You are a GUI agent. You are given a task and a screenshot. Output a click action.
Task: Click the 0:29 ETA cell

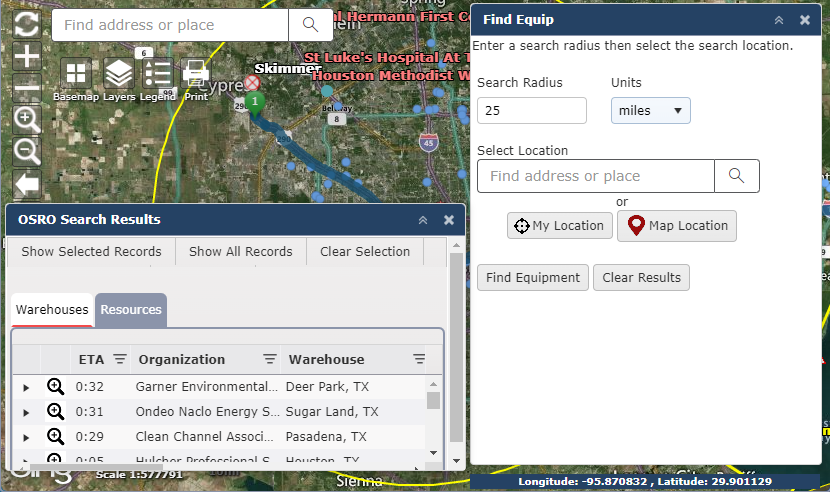[x=89, y=436]
